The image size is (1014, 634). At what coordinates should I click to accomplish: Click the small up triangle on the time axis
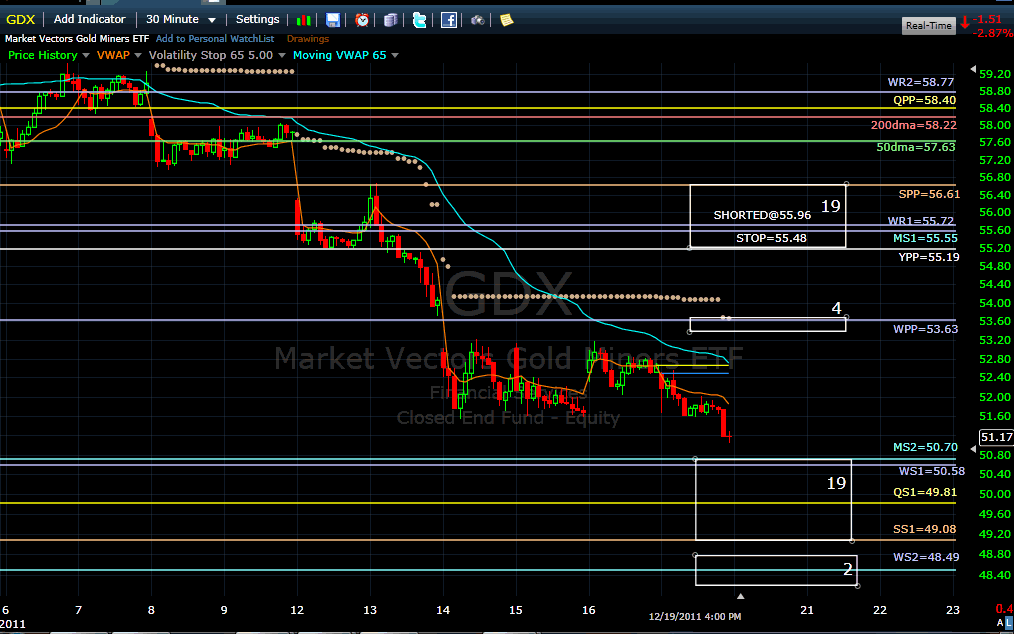coord(741,596)
